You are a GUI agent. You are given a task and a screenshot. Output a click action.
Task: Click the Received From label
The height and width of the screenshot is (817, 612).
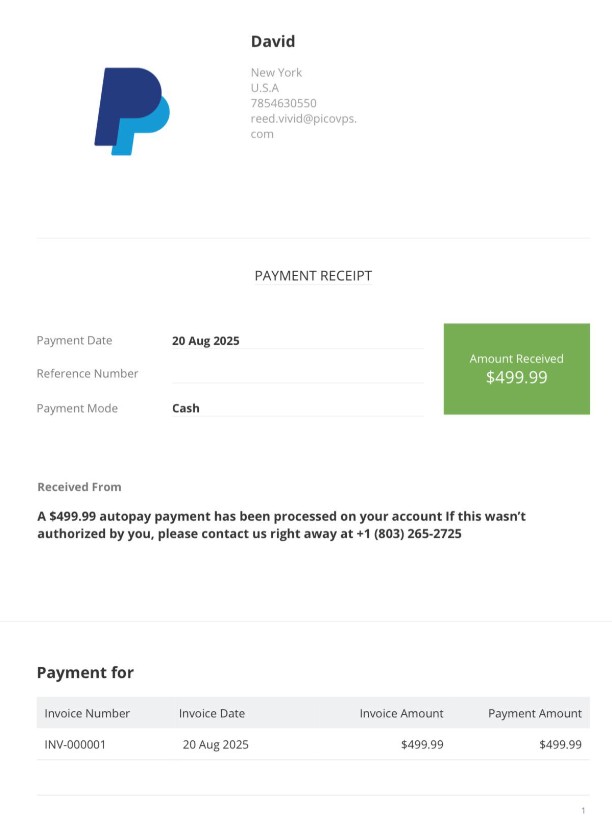point(79,487)
